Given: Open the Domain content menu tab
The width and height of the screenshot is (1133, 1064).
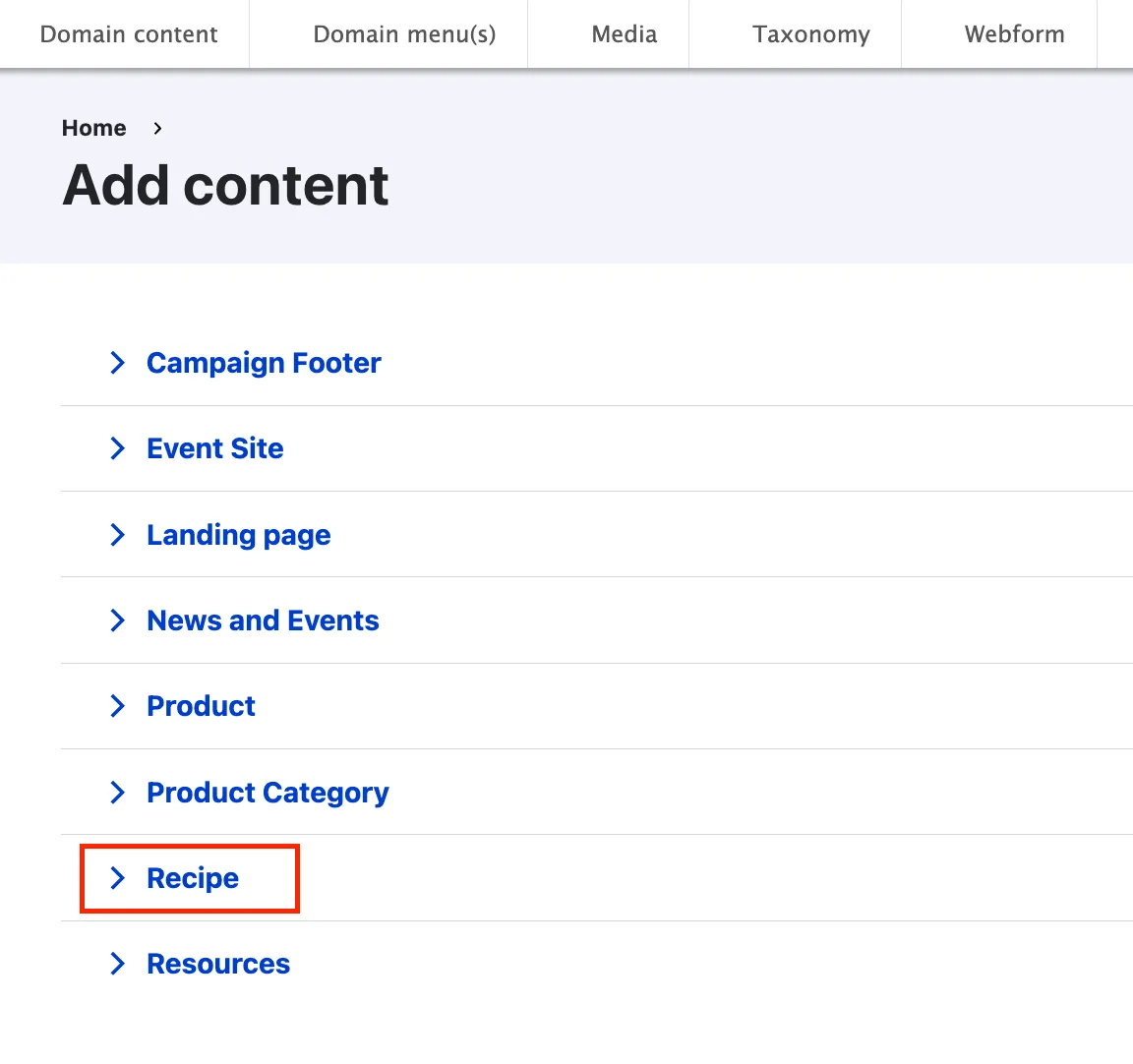Looking at the screenshot, I should [129, 34].
